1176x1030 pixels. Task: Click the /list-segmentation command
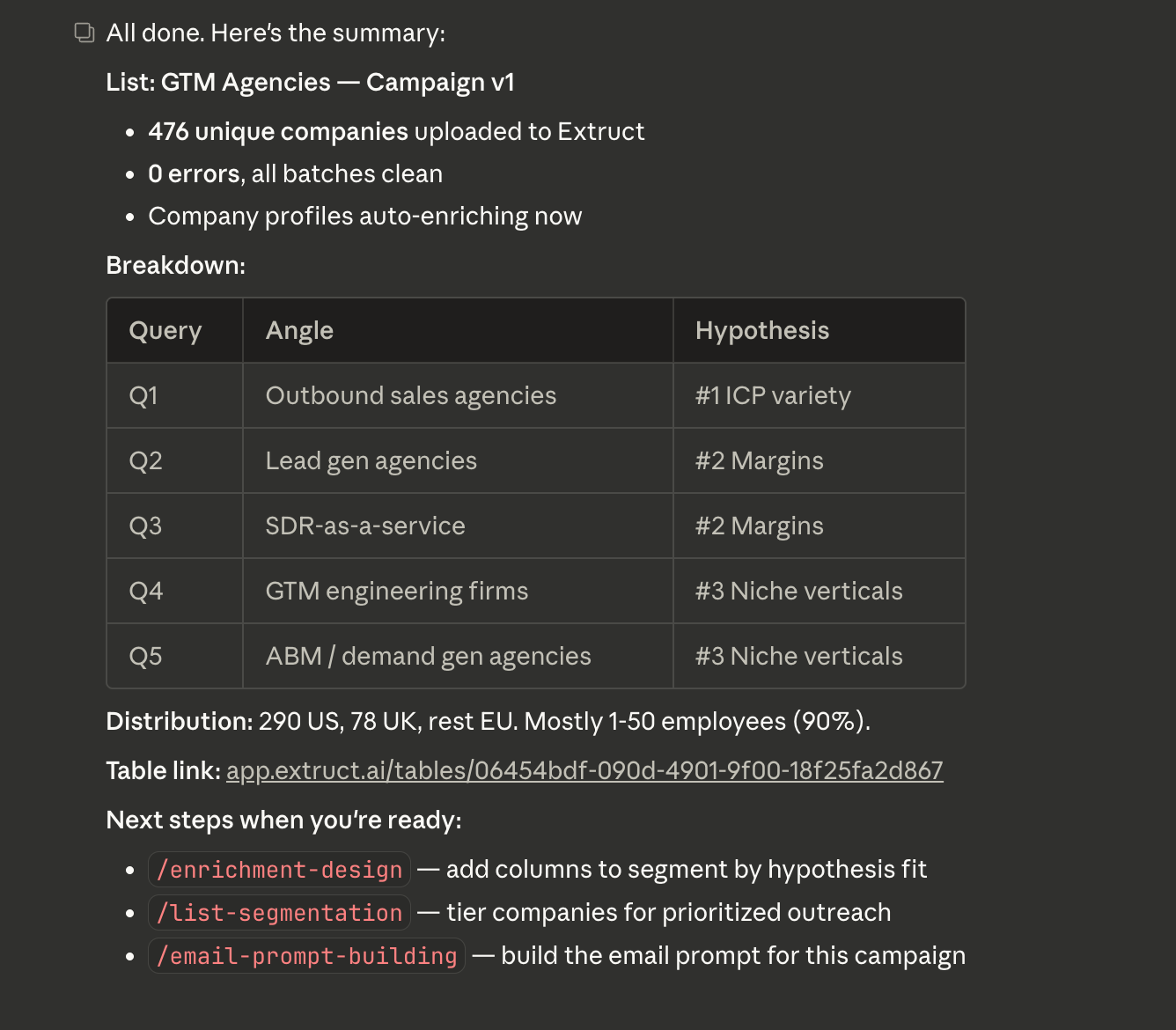(279, 913)
